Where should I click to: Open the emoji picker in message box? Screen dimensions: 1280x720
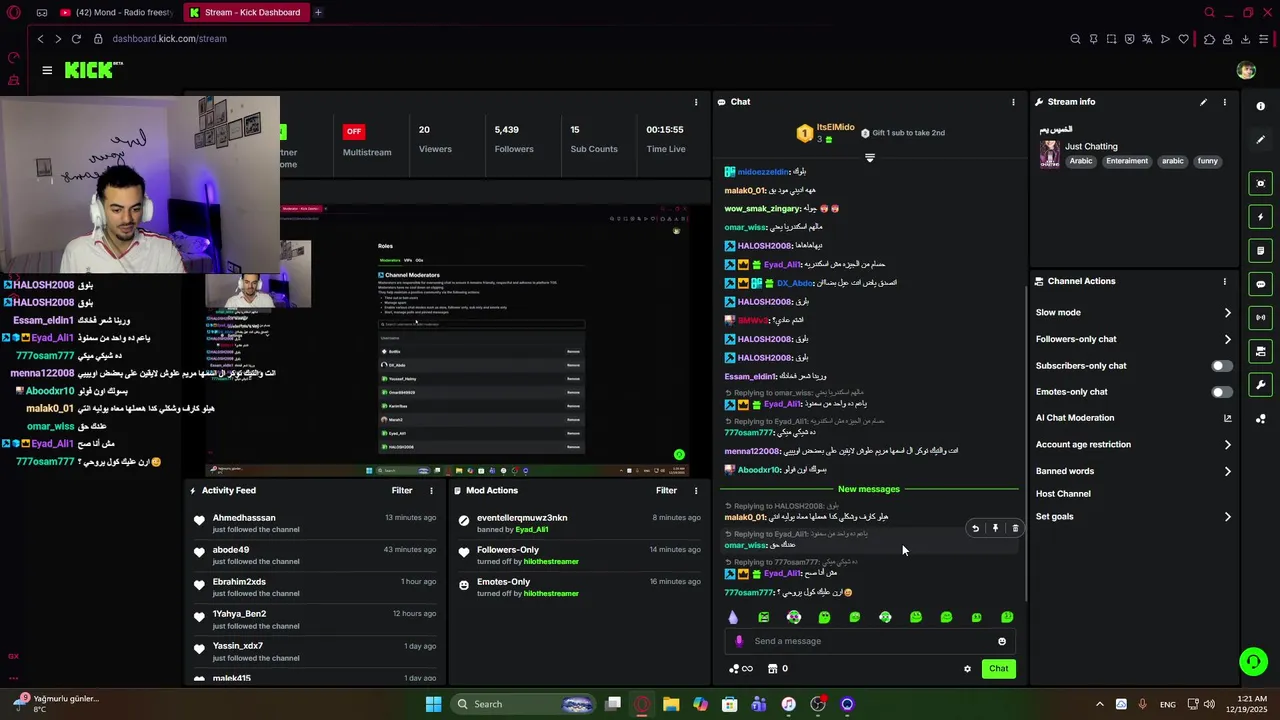click(1002, 642)
